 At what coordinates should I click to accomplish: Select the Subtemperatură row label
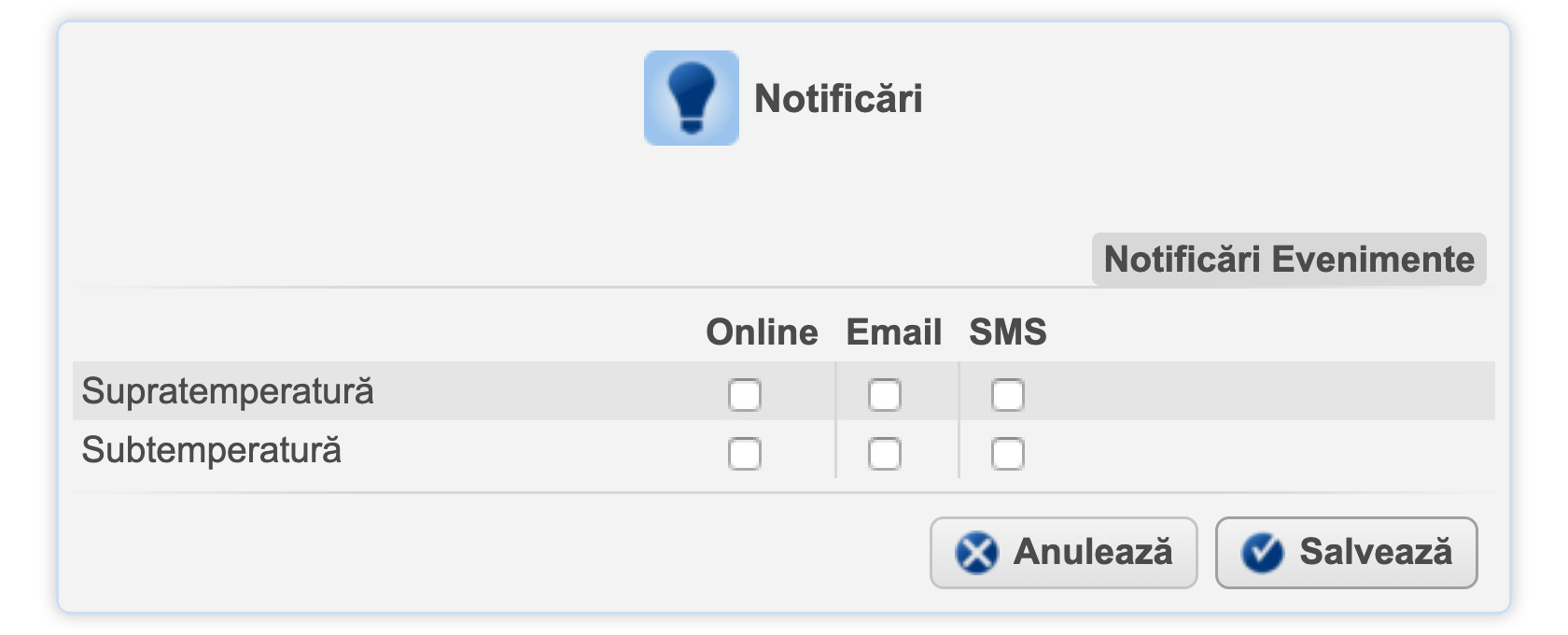[212, 451]
